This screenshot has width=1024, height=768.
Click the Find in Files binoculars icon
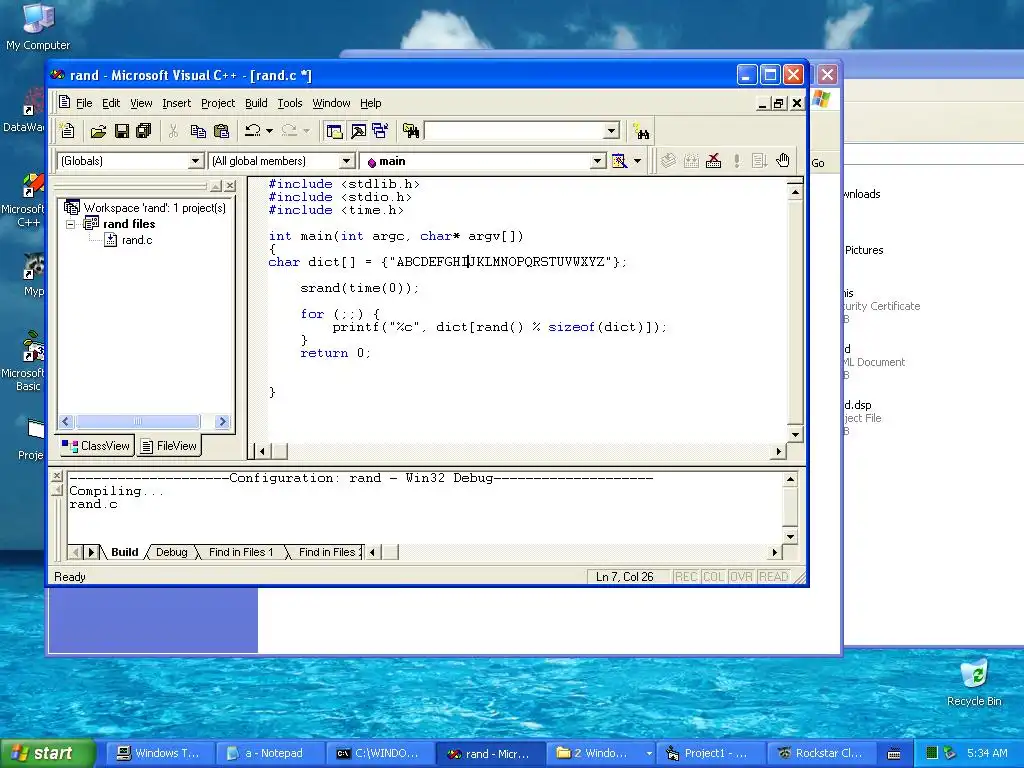click(x=411, y=131)
